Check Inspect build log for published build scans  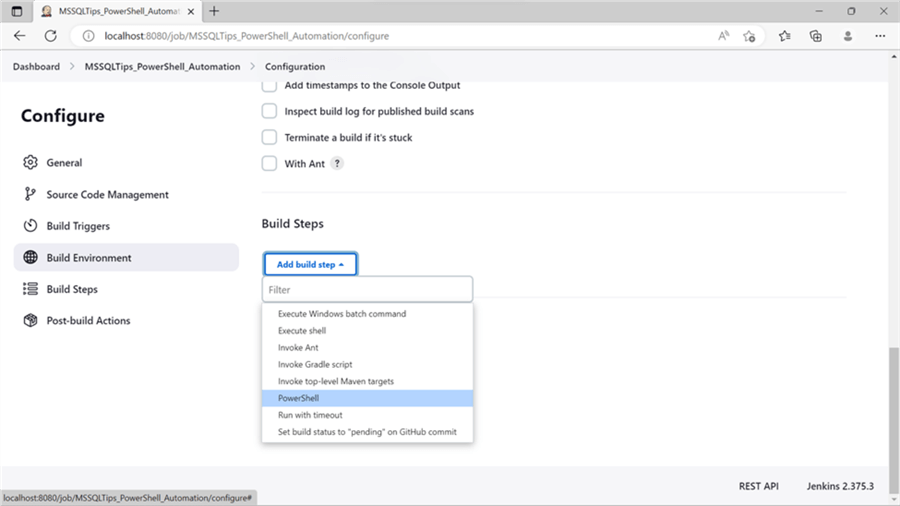269,111
